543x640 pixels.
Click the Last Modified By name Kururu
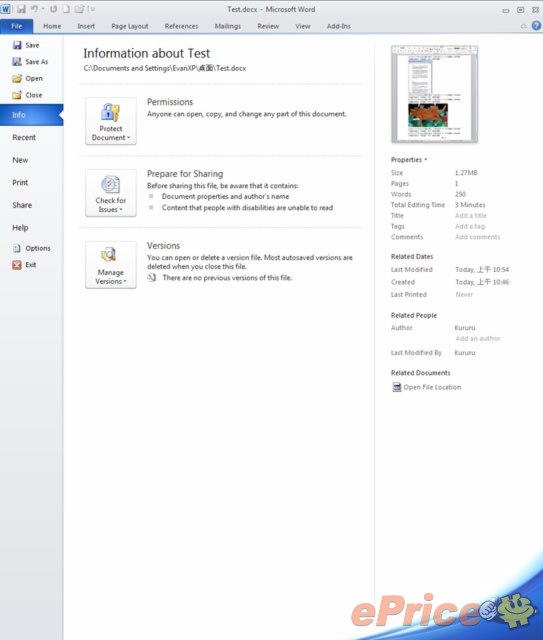tap(465, 353)
